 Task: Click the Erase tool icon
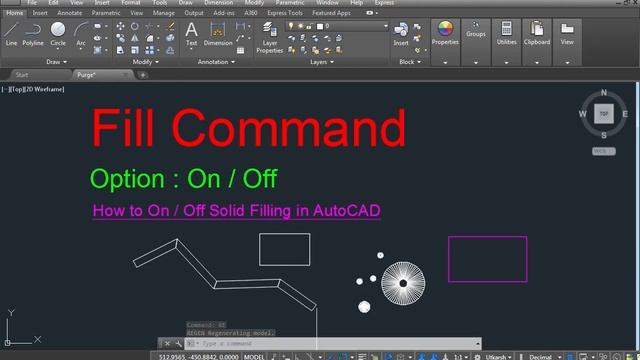(x=171, y=26)
